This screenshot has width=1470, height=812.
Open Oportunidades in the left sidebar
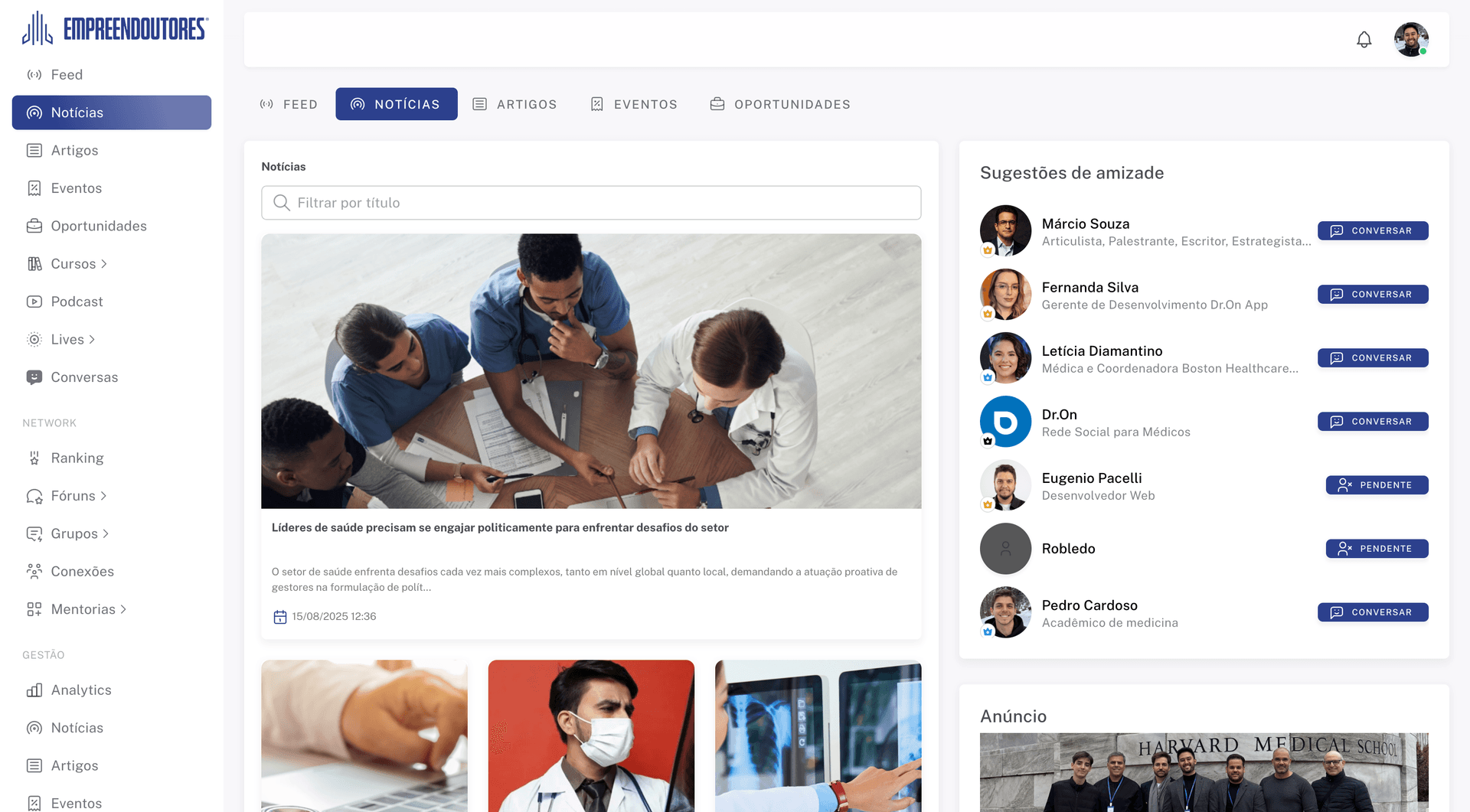98,226
